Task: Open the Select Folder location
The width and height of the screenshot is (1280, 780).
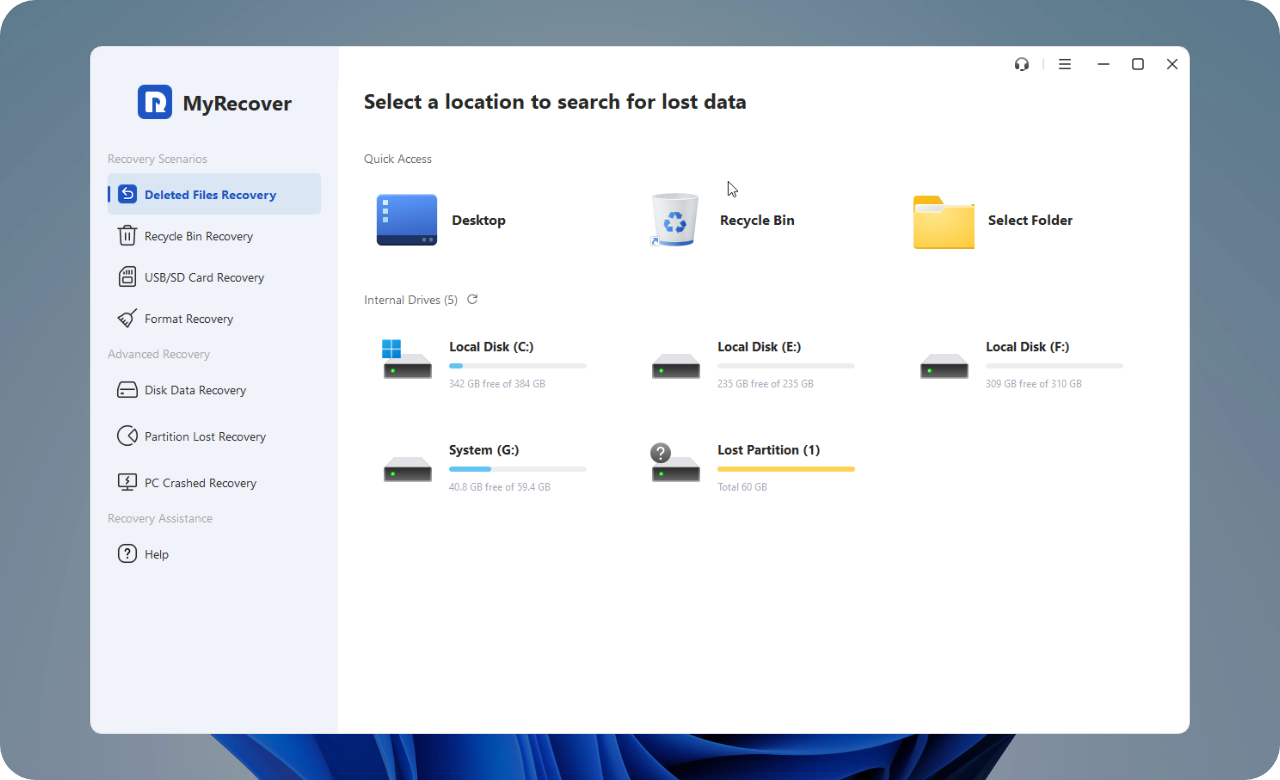Action: tap(943, 221)
